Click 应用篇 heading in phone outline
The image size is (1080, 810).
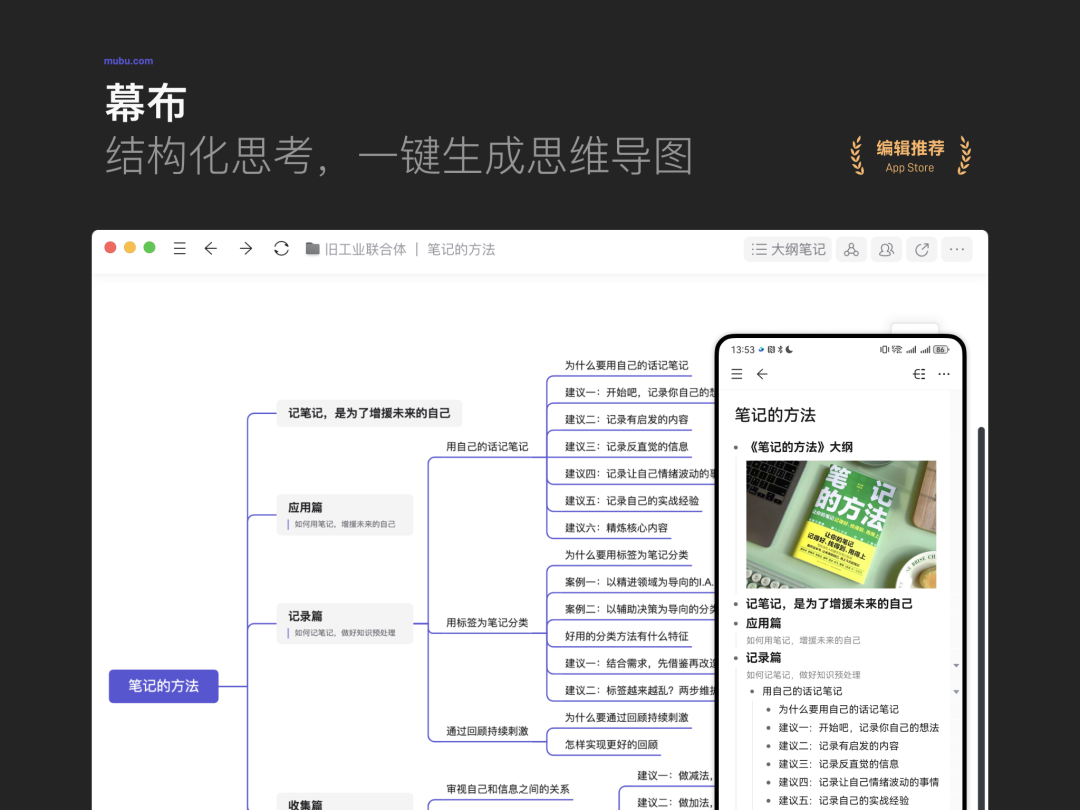click(763, 623)
